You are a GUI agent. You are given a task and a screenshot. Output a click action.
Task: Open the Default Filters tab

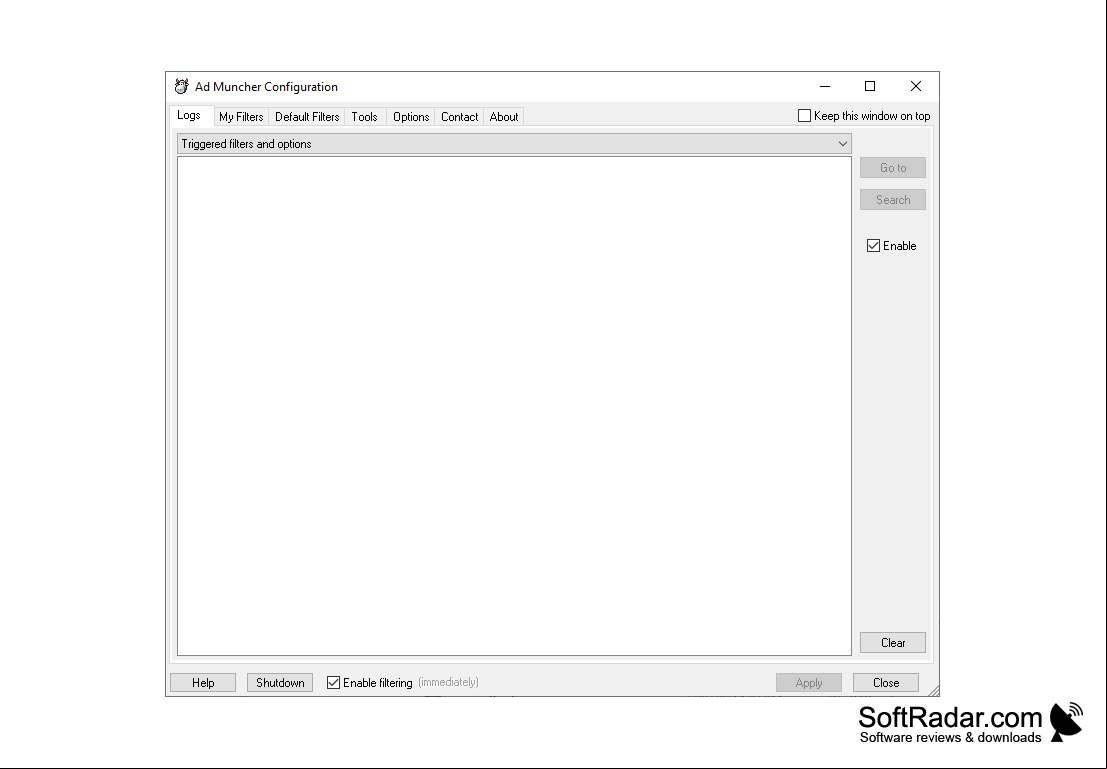307,117
